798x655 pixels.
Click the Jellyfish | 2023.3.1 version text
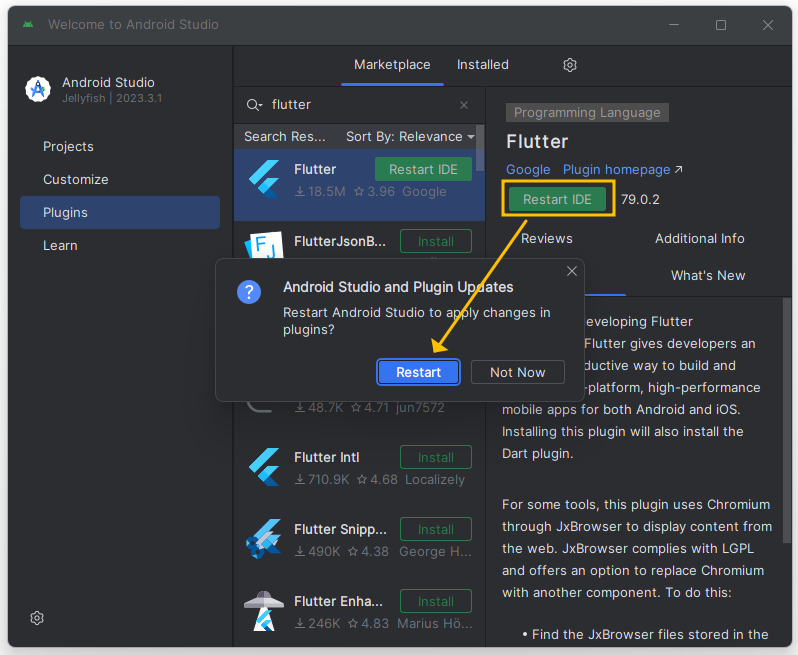coord(112,98)
